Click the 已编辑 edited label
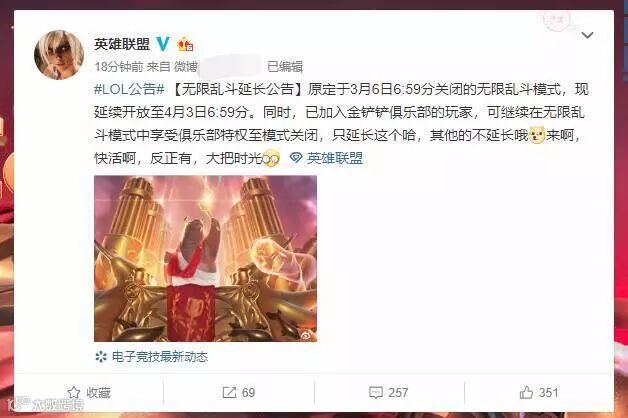Image resolution: width=628 pixels, height=418 pixels. pyautogui.click(x=285, y=66)
